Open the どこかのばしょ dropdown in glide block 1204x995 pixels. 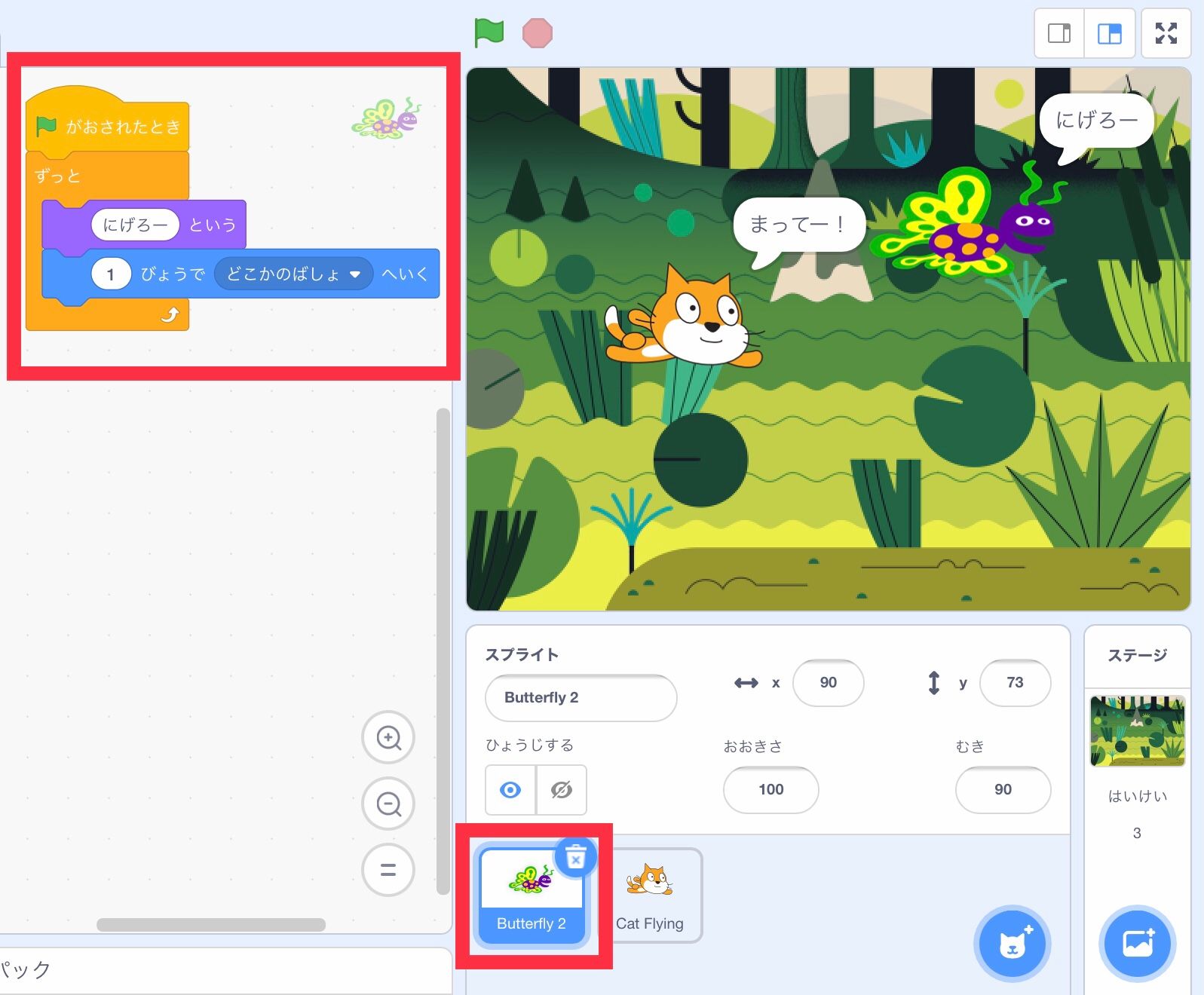point(293,274)
